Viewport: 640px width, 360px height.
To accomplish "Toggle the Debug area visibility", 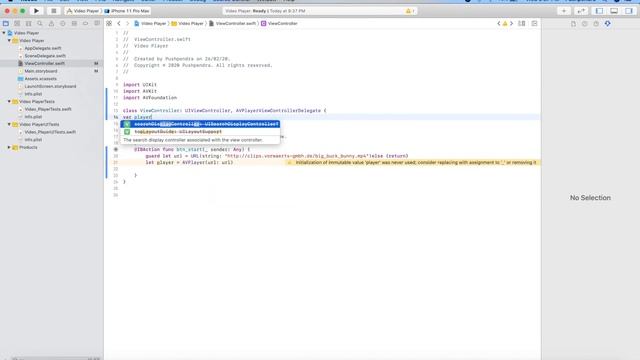I will coord(614,11).
